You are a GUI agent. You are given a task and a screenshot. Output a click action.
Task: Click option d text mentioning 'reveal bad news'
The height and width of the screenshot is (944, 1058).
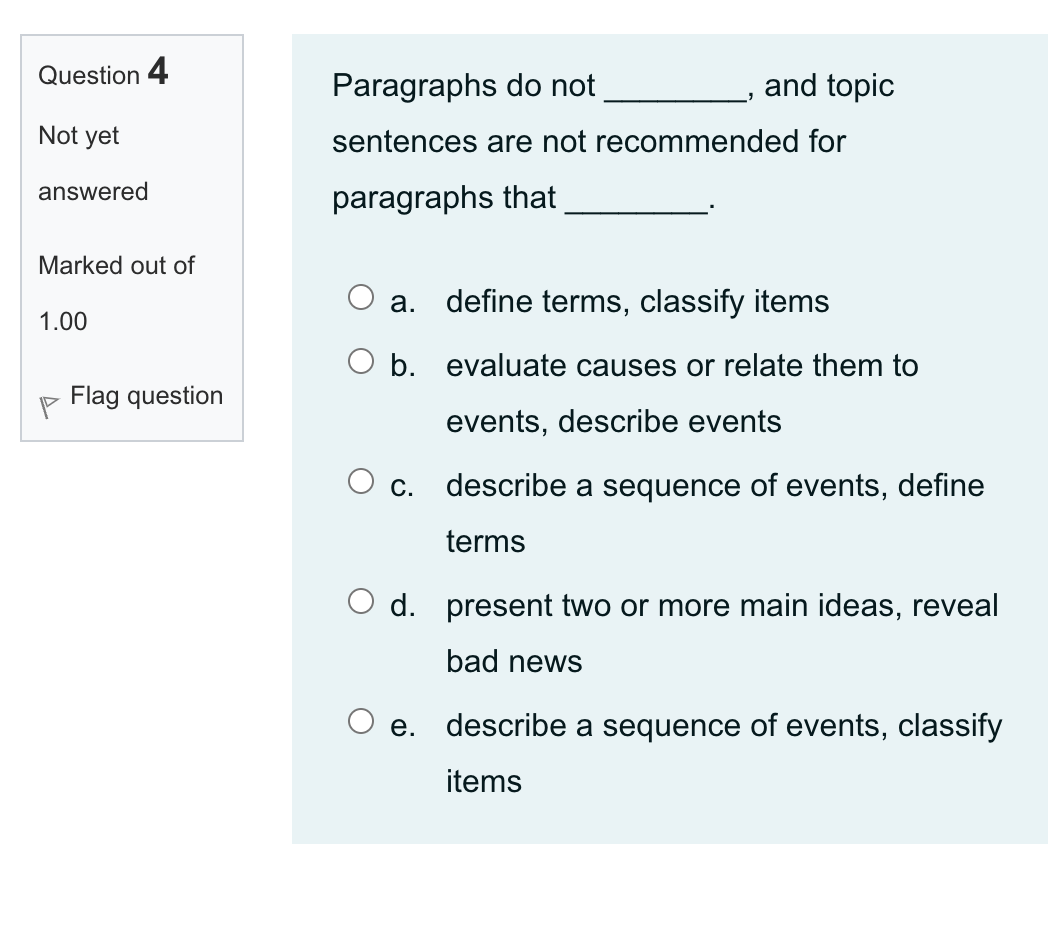pyautogui.click(x=512, y=660)
